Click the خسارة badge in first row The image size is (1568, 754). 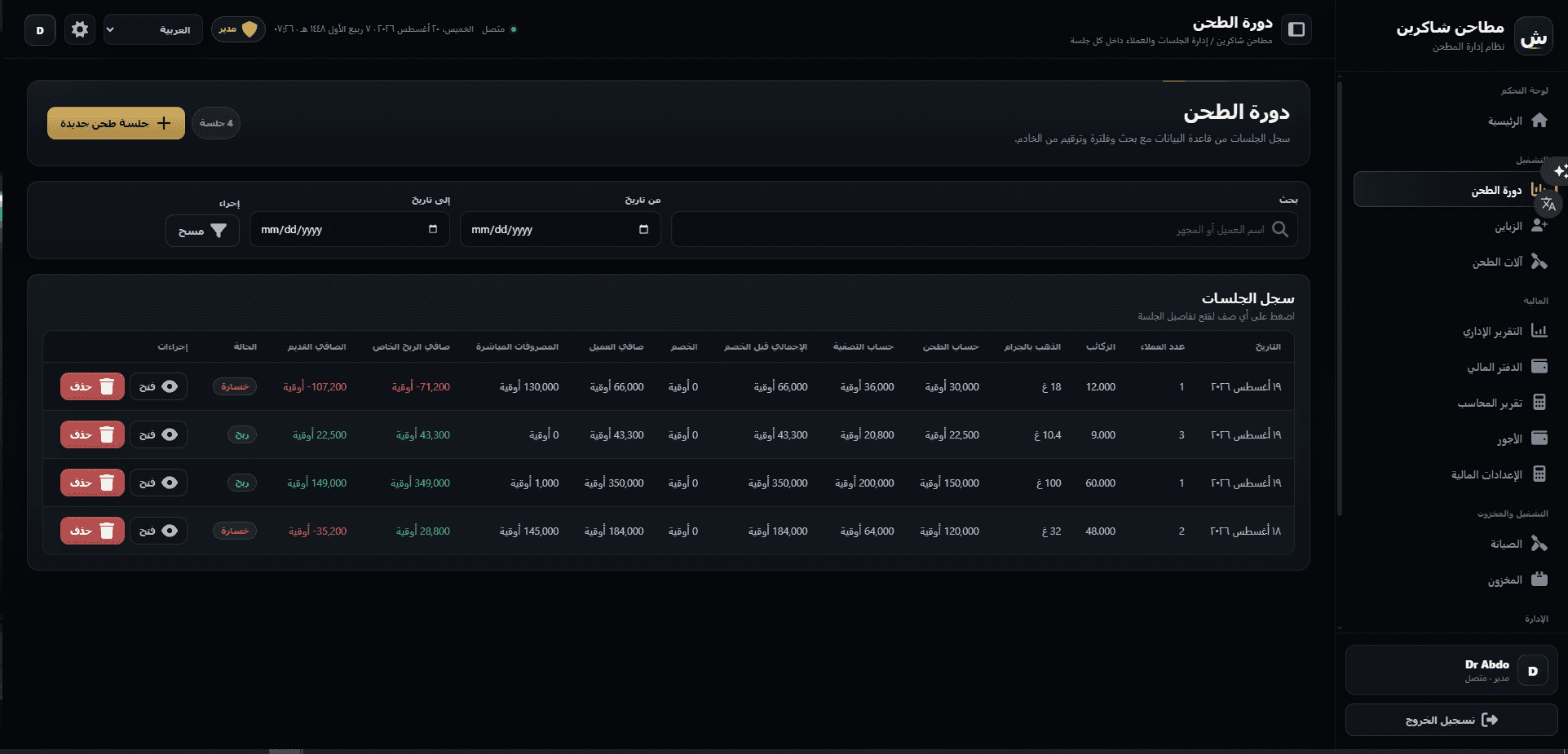tap(235, 386)
